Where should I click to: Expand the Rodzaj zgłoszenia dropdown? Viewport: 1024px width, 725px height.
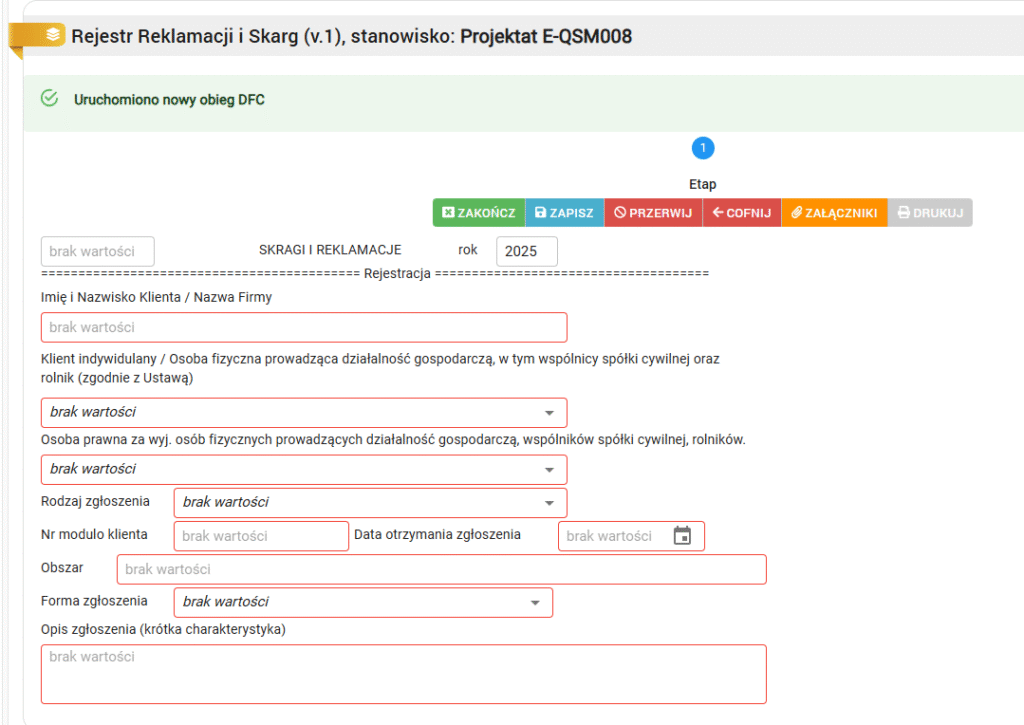click(370, 503)
